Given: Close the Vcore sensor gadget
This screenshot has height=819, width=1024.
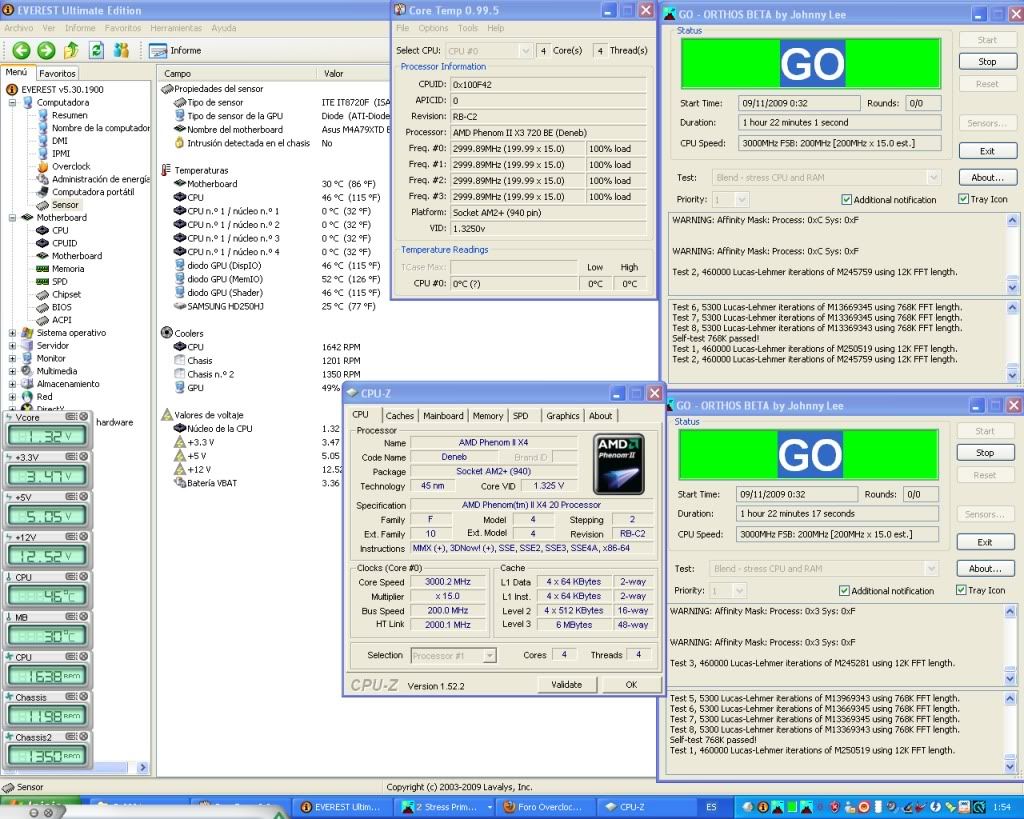Looking at the screenshot, I should tap(84, 417).
